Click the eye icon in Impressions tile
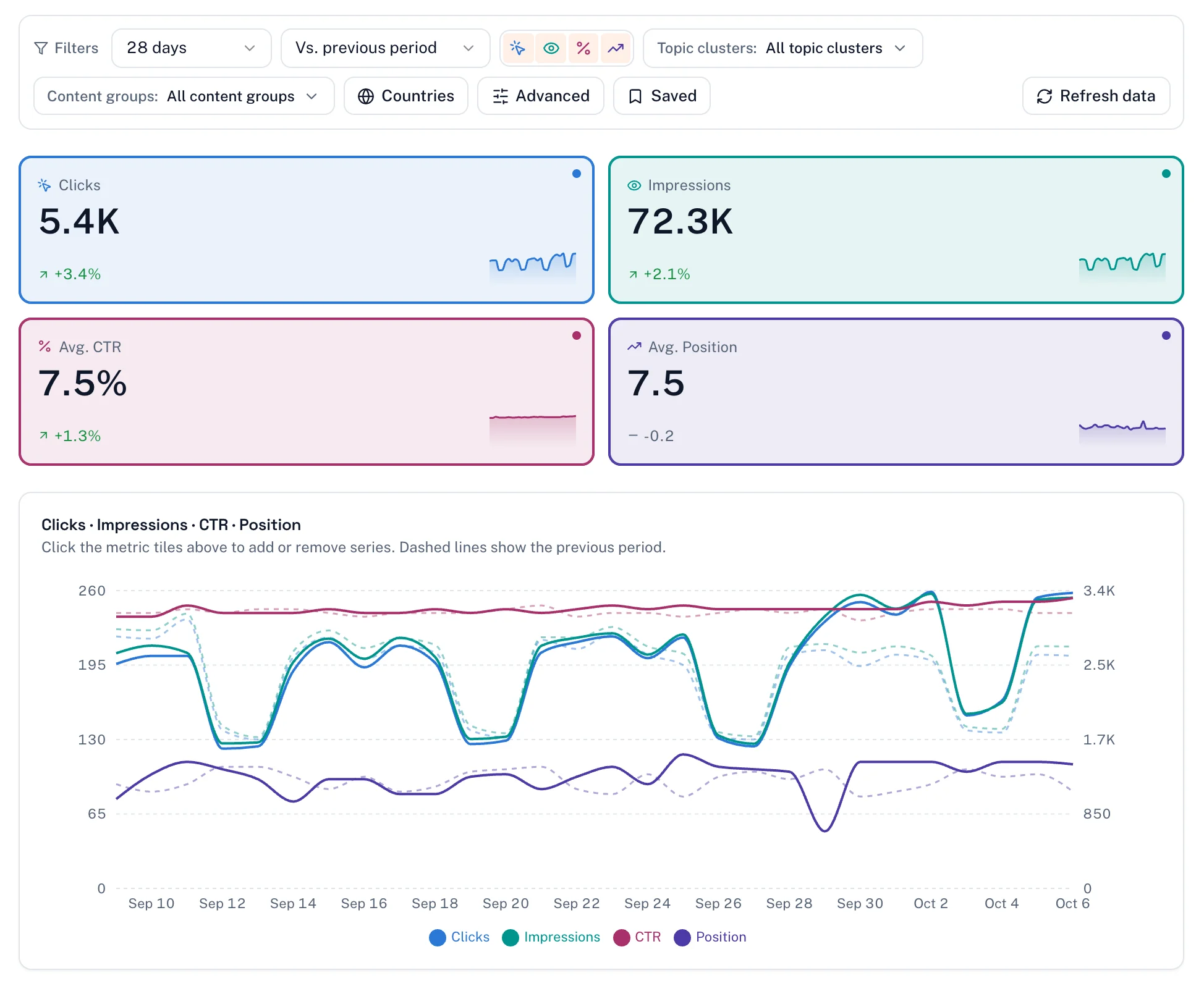Viewport: 1204px width, 986px height. click(x=634, y=185)
